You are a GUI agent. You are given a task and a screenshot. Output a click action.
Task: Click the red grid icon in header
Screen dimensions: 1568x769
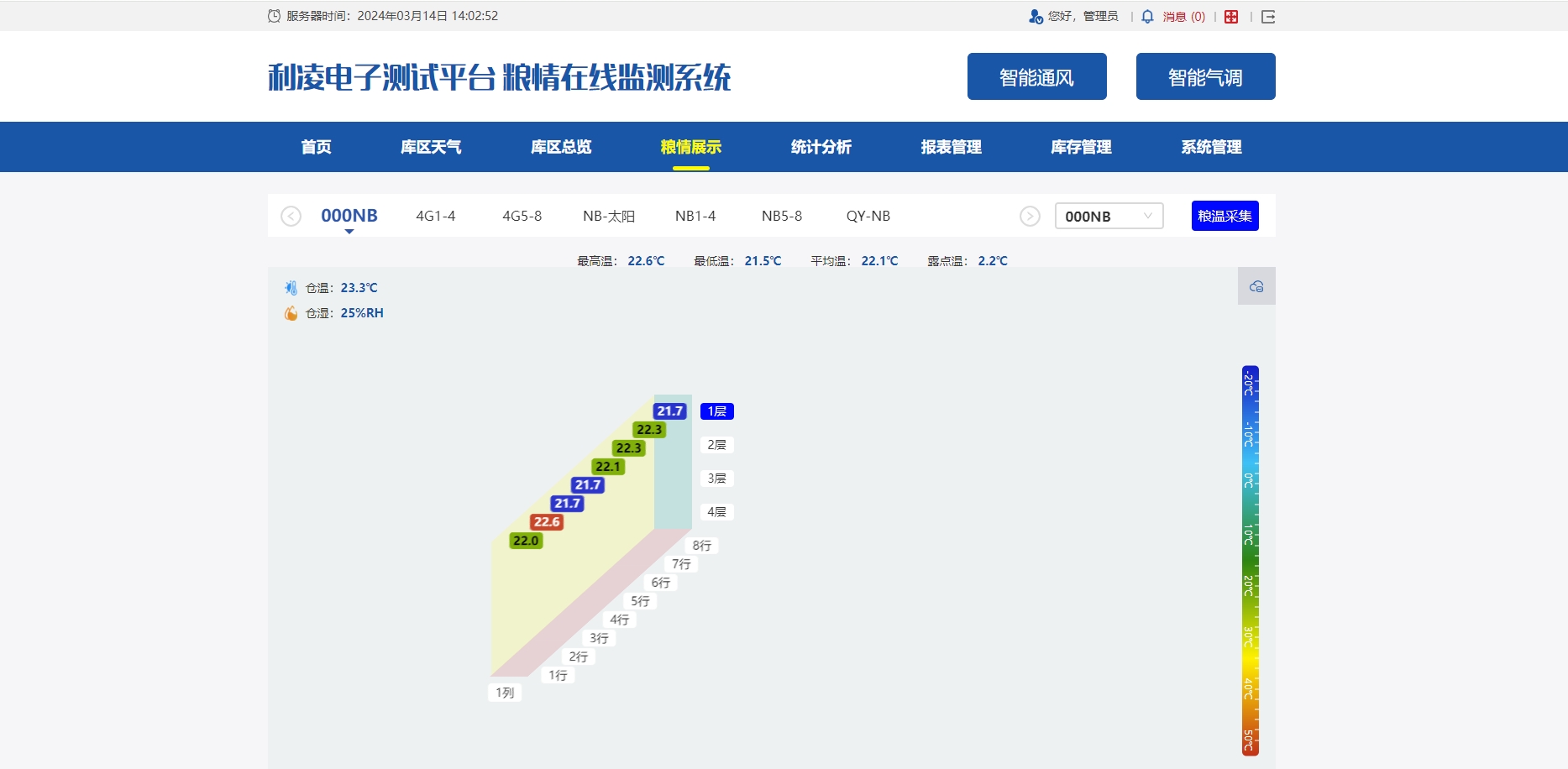click(1231, 17)
